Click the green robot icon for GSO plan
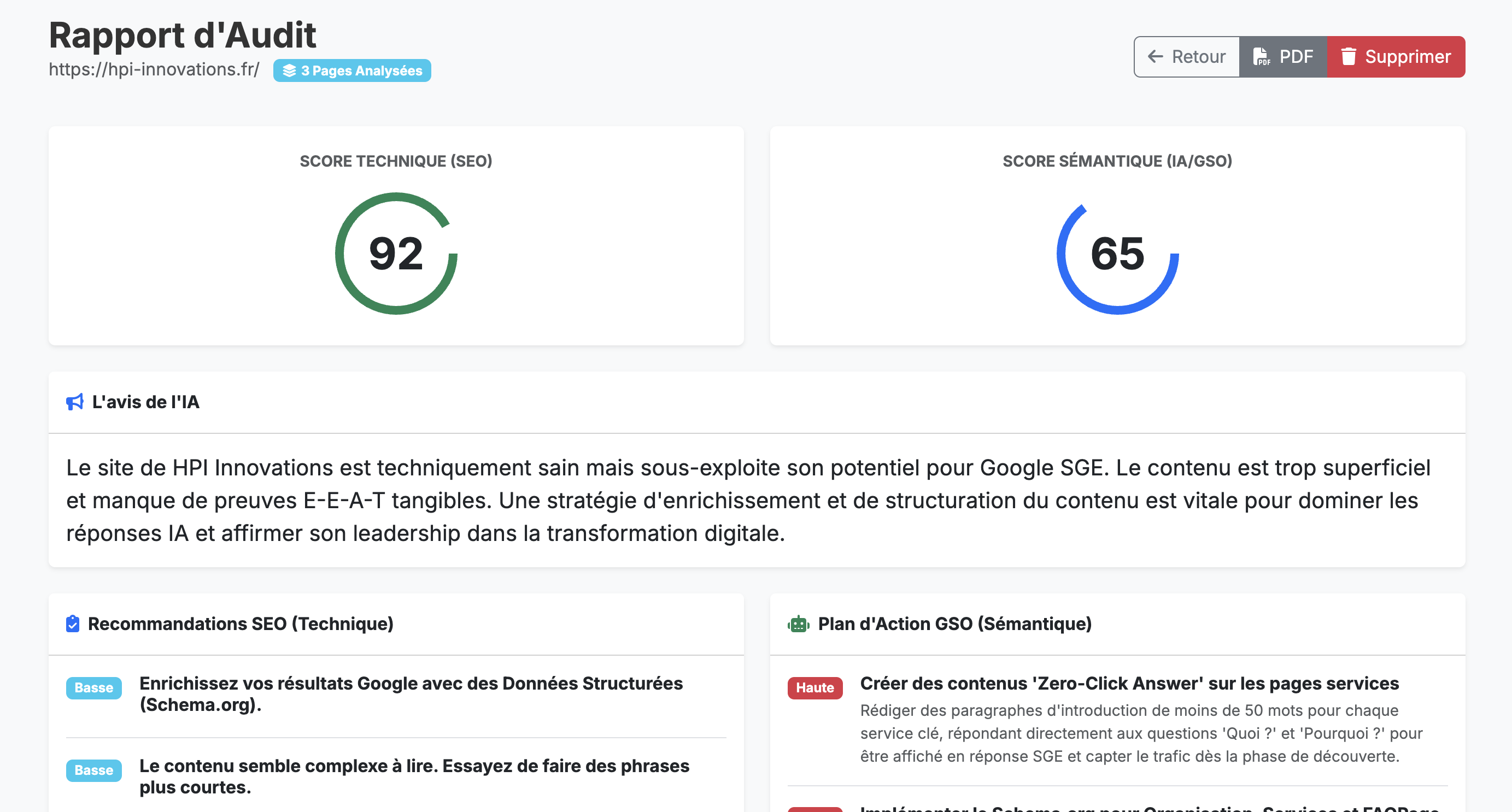 [798, 623]
